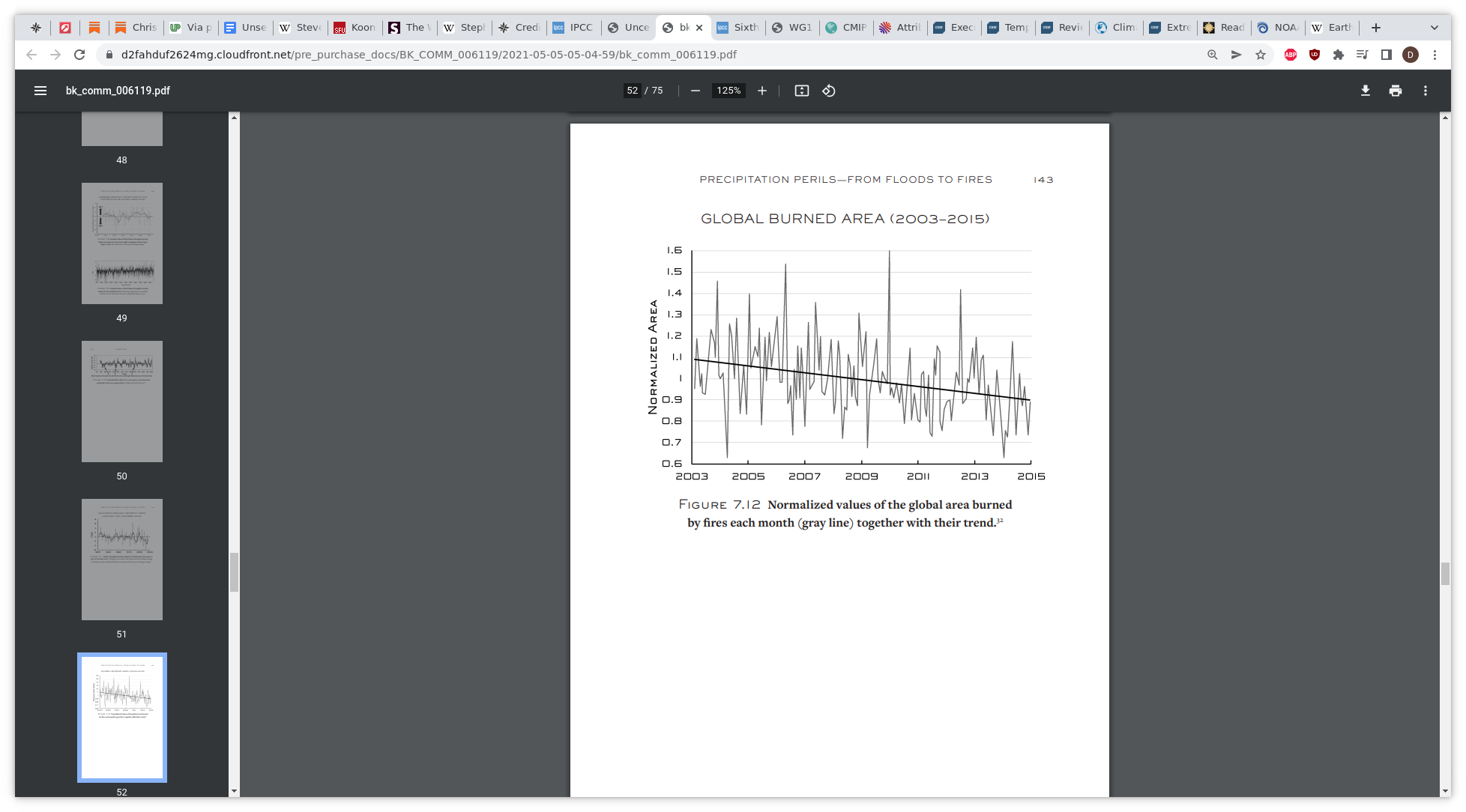
Task: Click the thumbnail sidebar scrollbar handle
Action: pos(234,572)
